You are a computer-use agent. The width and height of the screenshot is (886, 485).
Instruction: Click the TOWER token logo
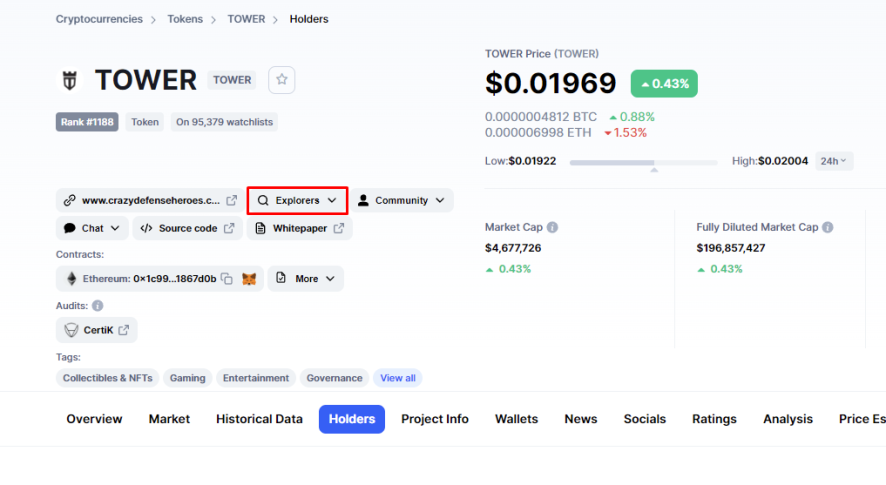coord(70,80)
